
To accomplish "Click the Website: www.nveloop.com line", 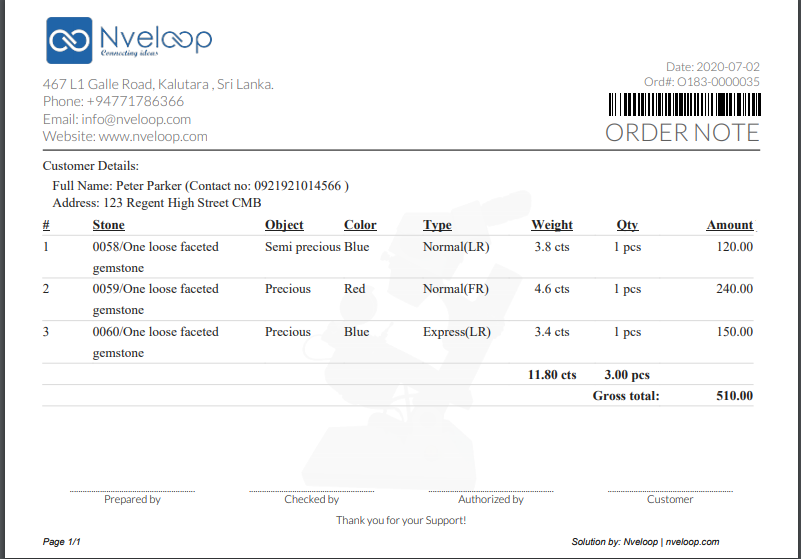I will (x=125, y=136).
